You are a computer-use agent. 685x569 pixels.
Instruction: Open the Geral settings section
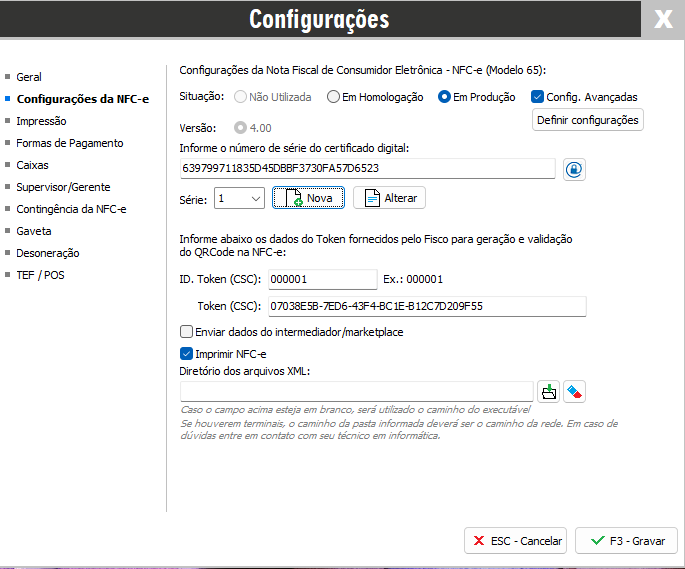pos(29,77)
